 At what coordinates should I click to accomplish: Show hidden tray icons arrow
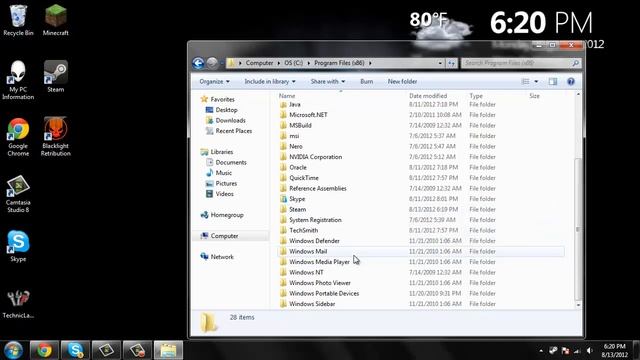(x=541, y=351)
